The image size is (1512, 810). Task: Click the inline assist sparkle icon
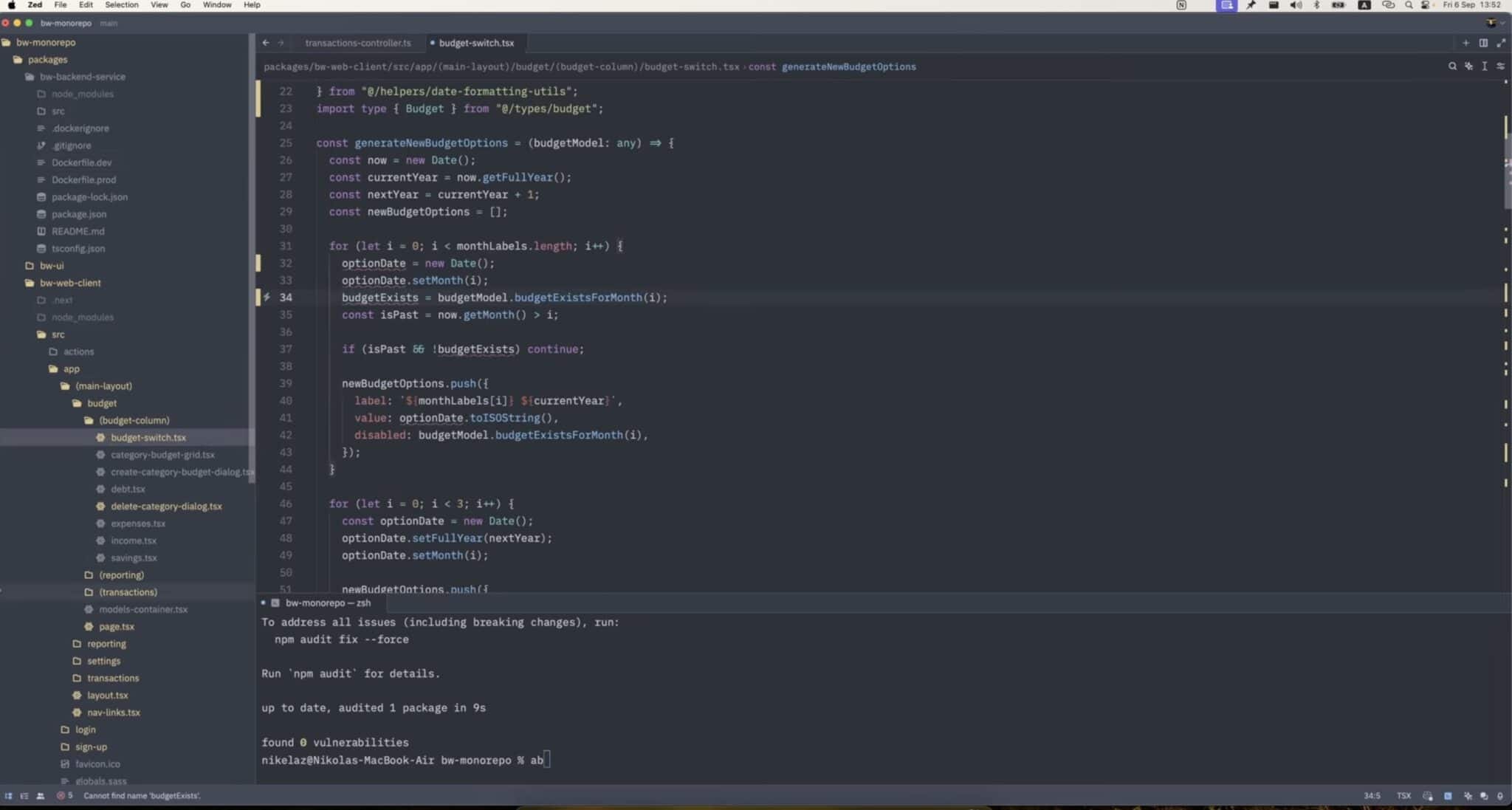(1468, 66)
